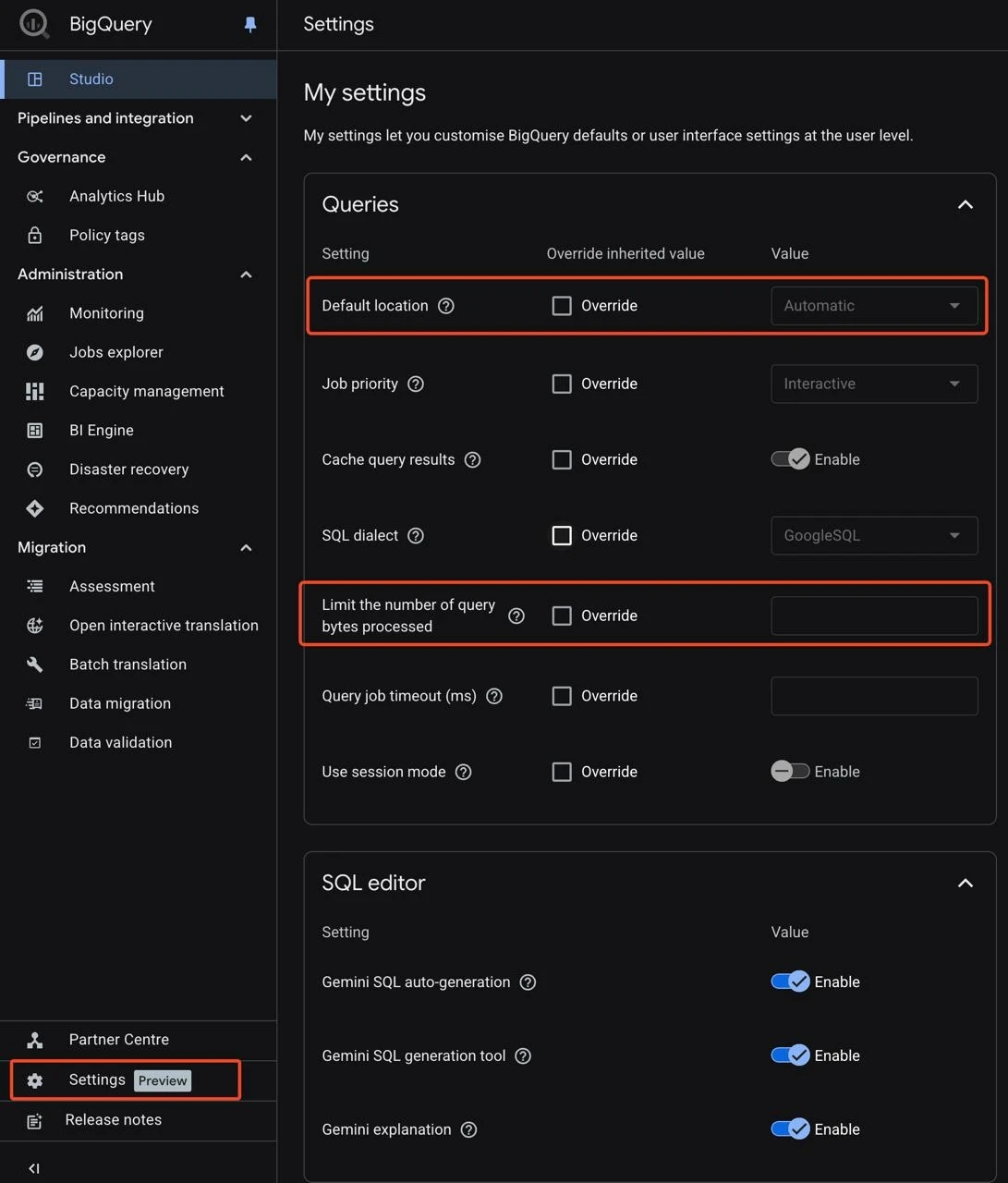The width and height of the screenshot is (1008, 1183).
Task: Unpin the BigQuery navigation pin icon
Action: click(249, 25)
